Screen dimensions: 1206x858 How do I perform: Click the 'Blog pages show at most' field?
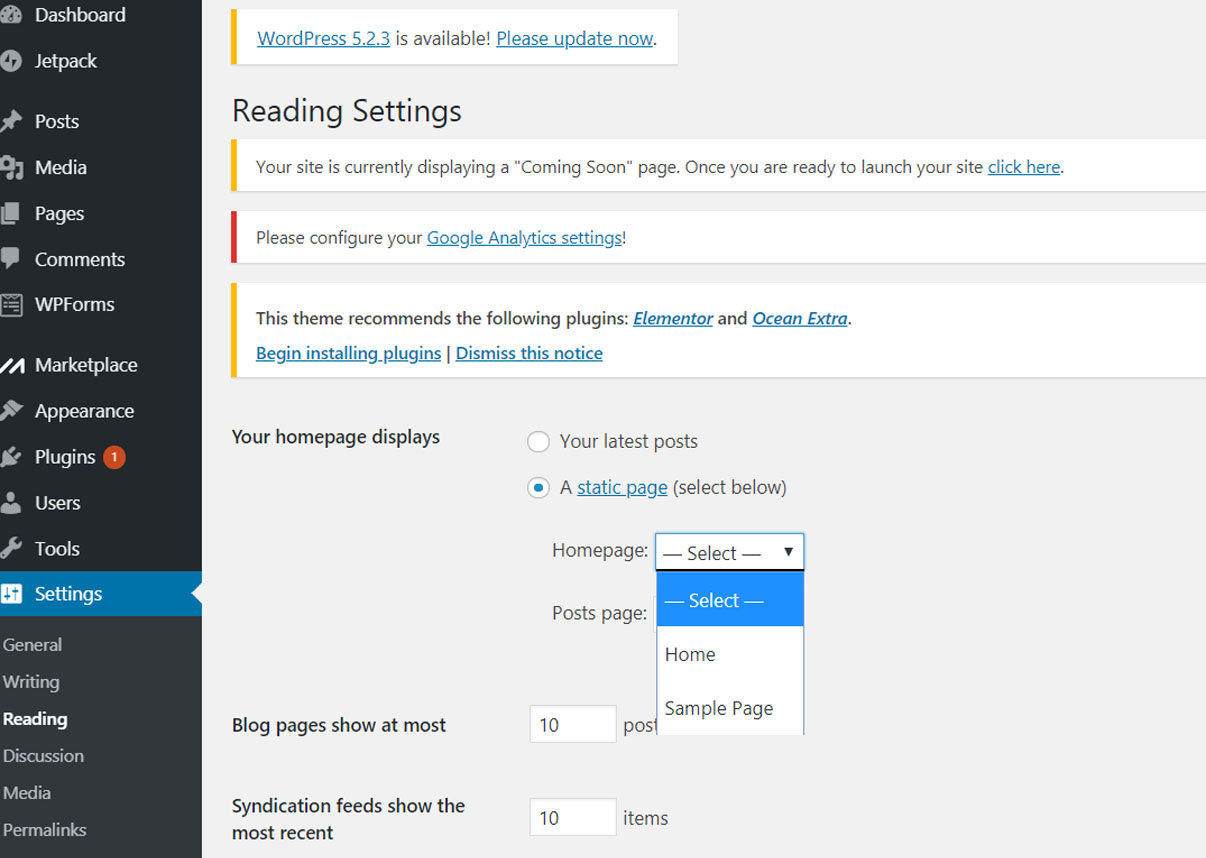(x=573, y=724)
